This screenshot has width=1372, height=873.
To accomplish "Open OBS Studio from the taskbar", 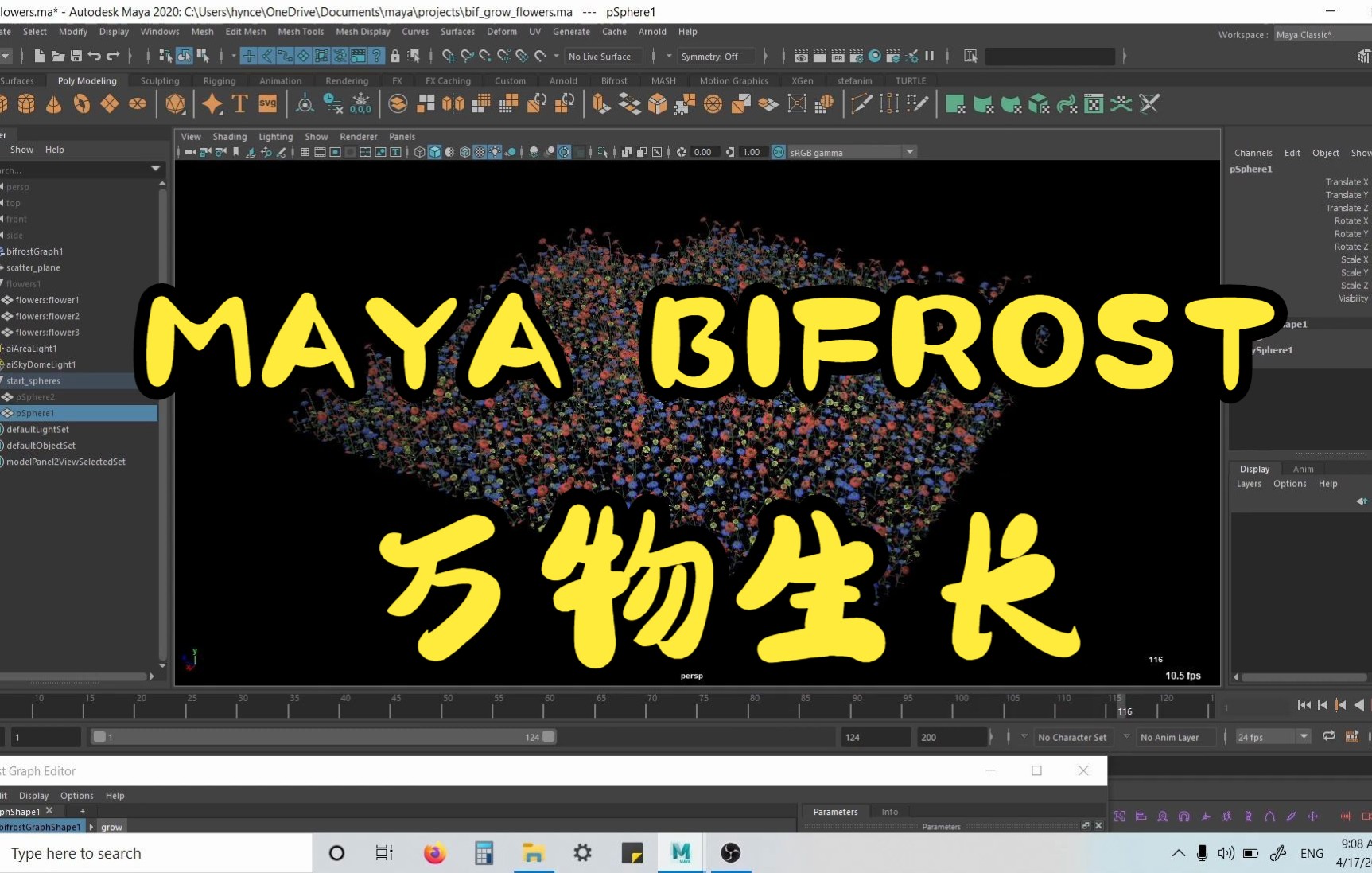I will point(730,852).
